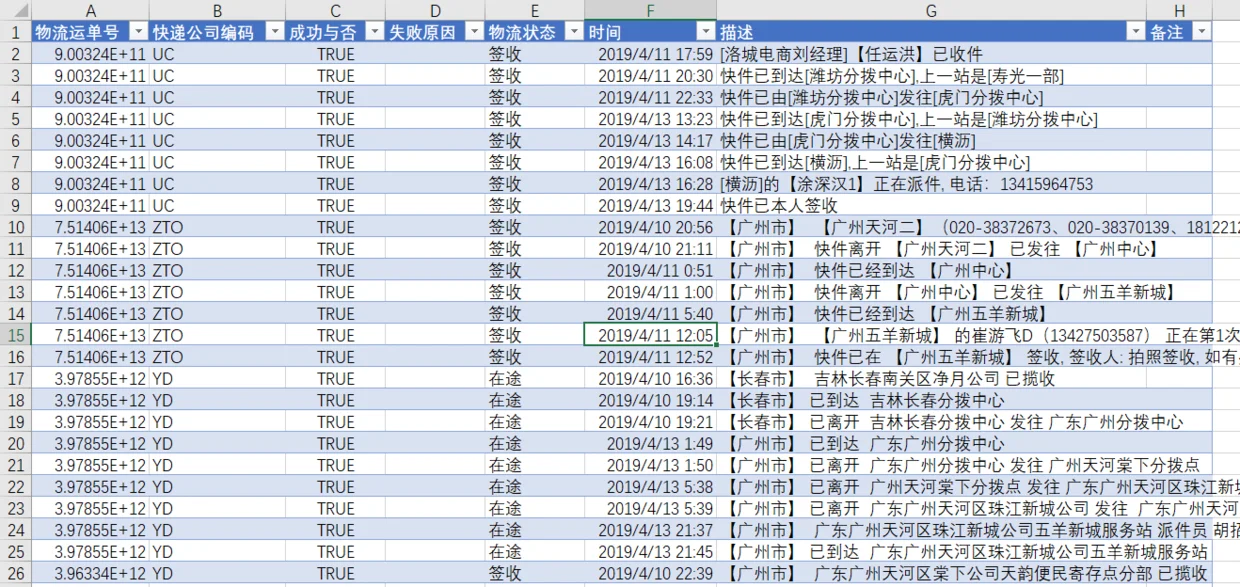Viewport: 1240px width, 587px height.
Task: Click the cell '2019/4/11 17:59'
Action: pos(651,54)
